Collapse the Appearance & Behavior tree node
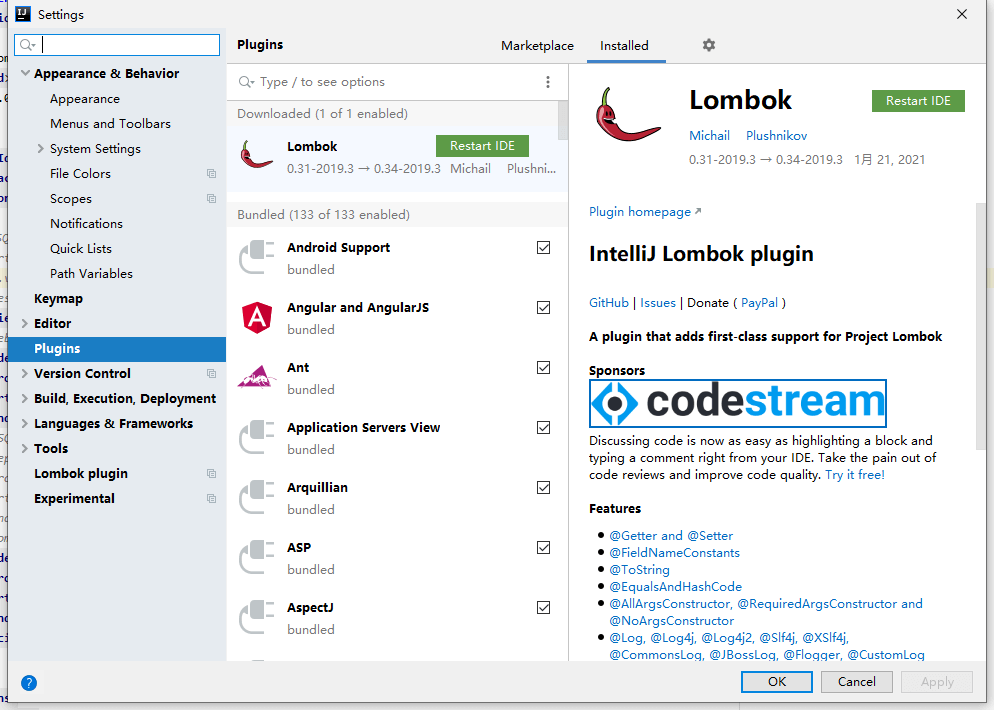Screen dimensions: 994x710 coord(25,74)
